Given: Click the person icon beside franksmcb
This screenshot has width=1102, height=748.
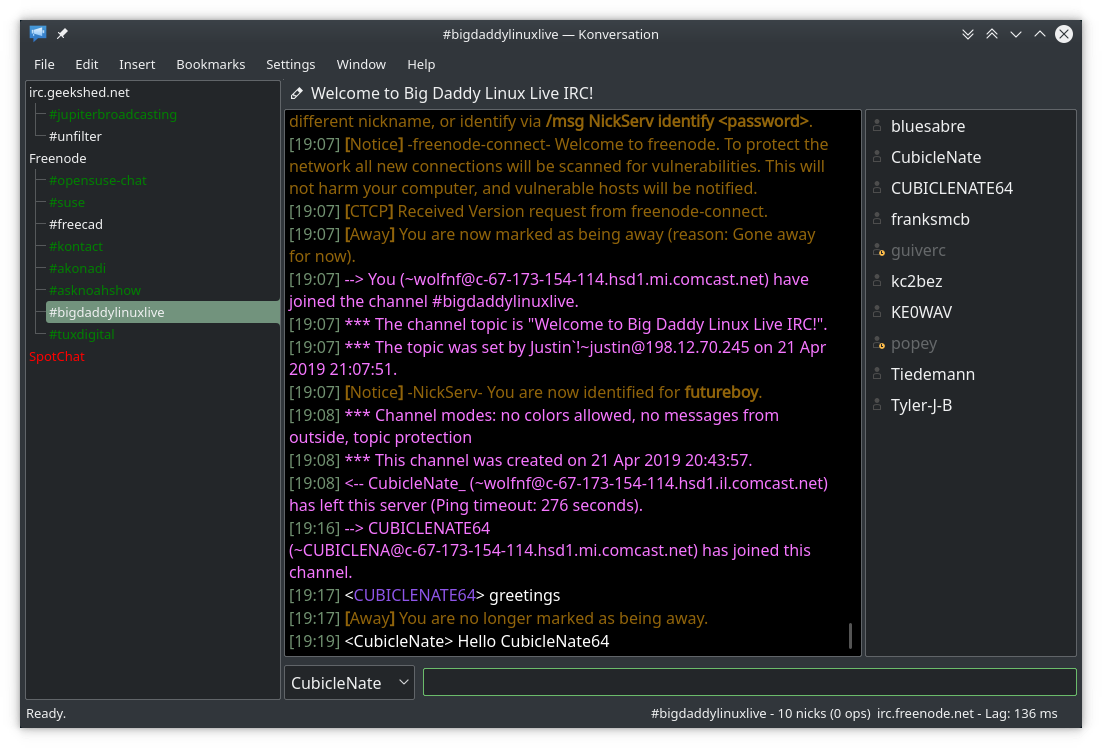Looking at the screenshot, I should 875,219.
